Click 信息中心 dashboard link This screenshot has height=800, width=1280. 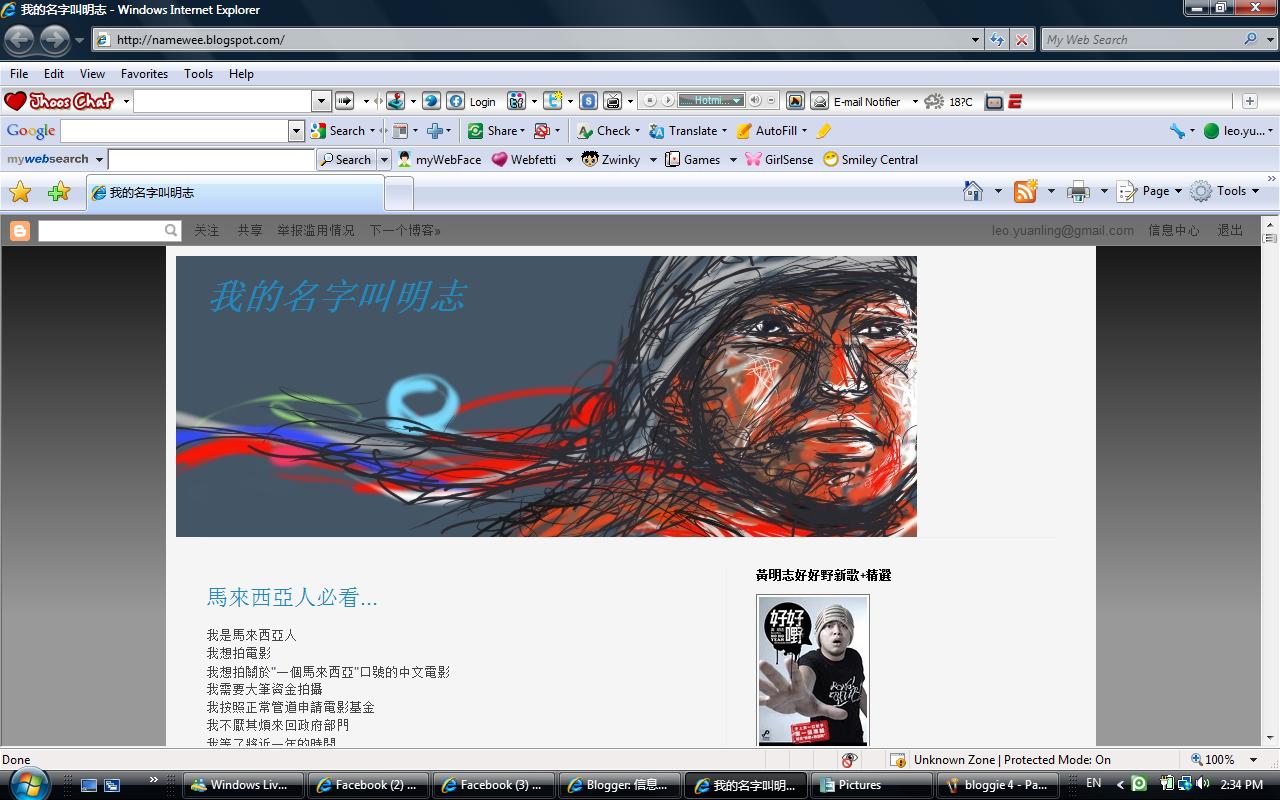click(1174, 231)
